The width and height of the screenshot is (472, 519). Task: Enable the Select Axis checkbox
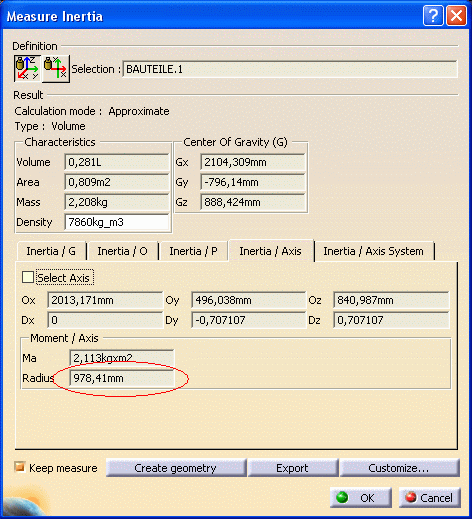tap(28, 277)
